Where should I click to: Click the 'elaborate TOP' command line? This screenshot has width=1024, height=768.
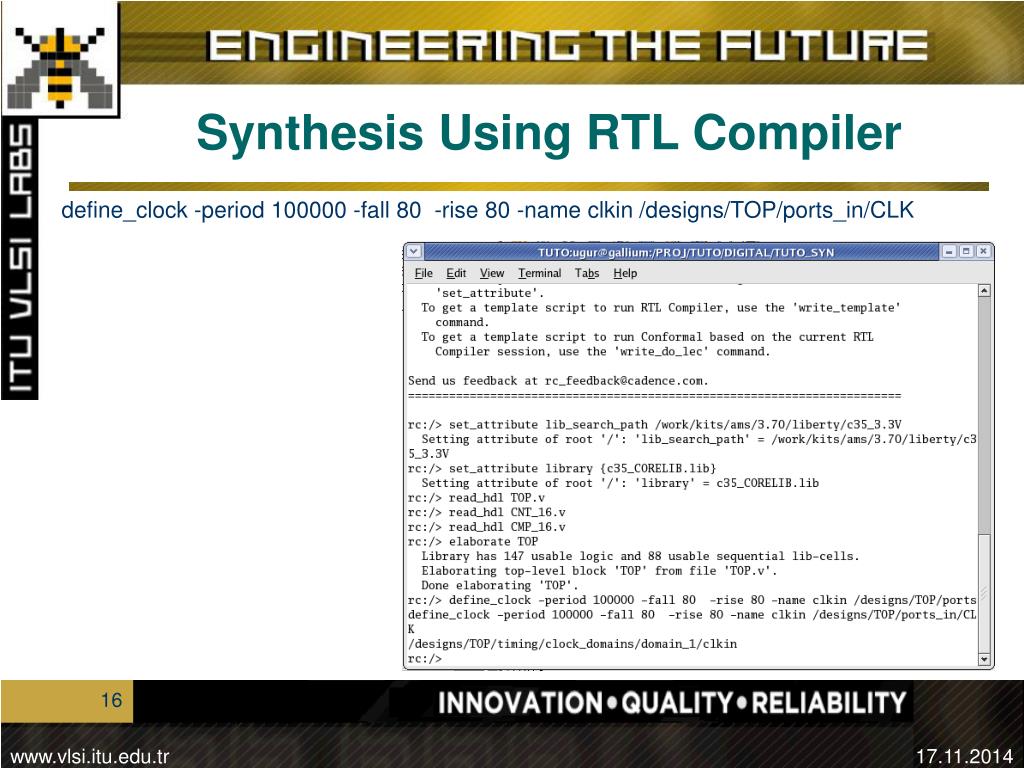473,541
